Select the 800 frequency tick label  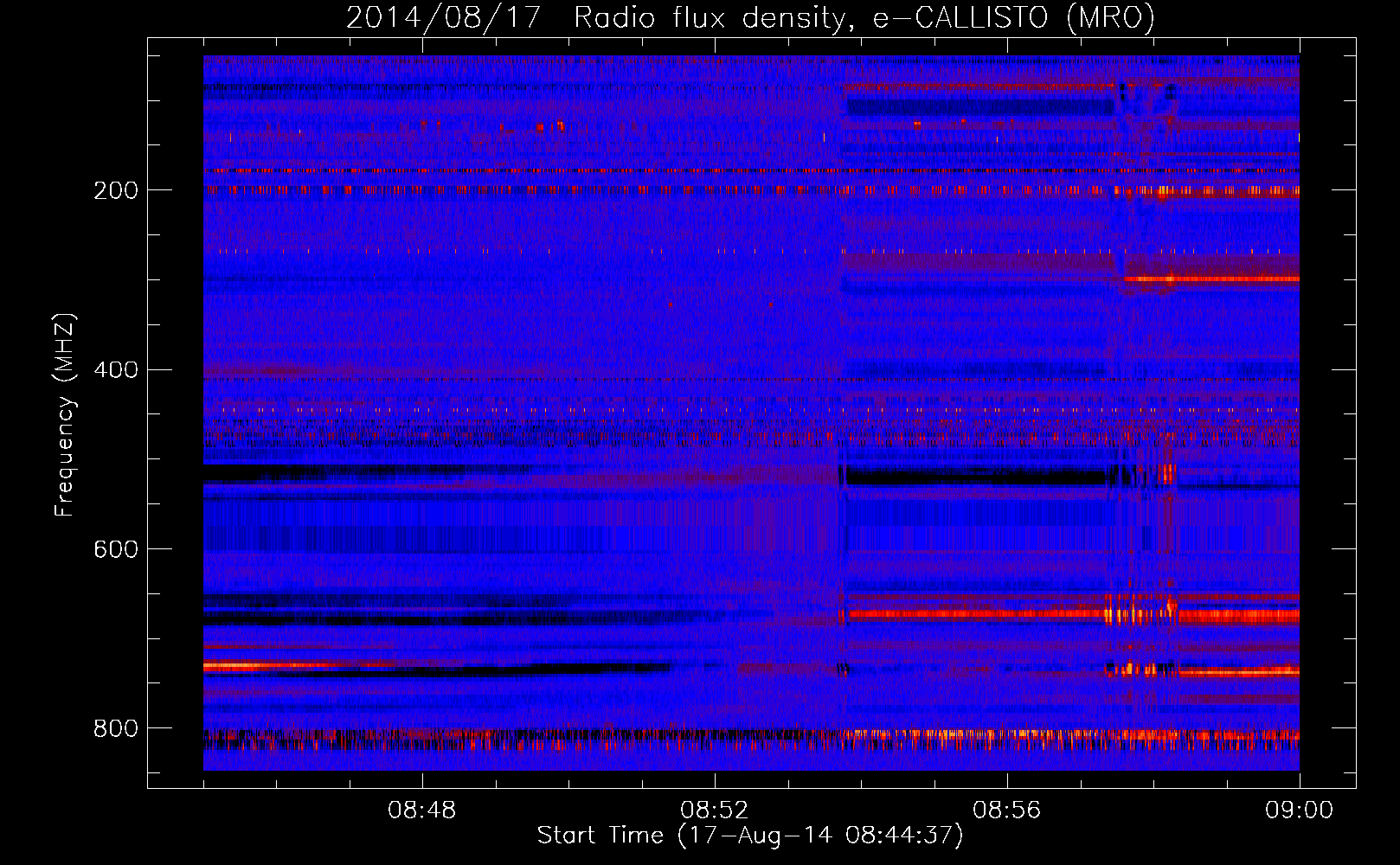(x=116, y=729)
